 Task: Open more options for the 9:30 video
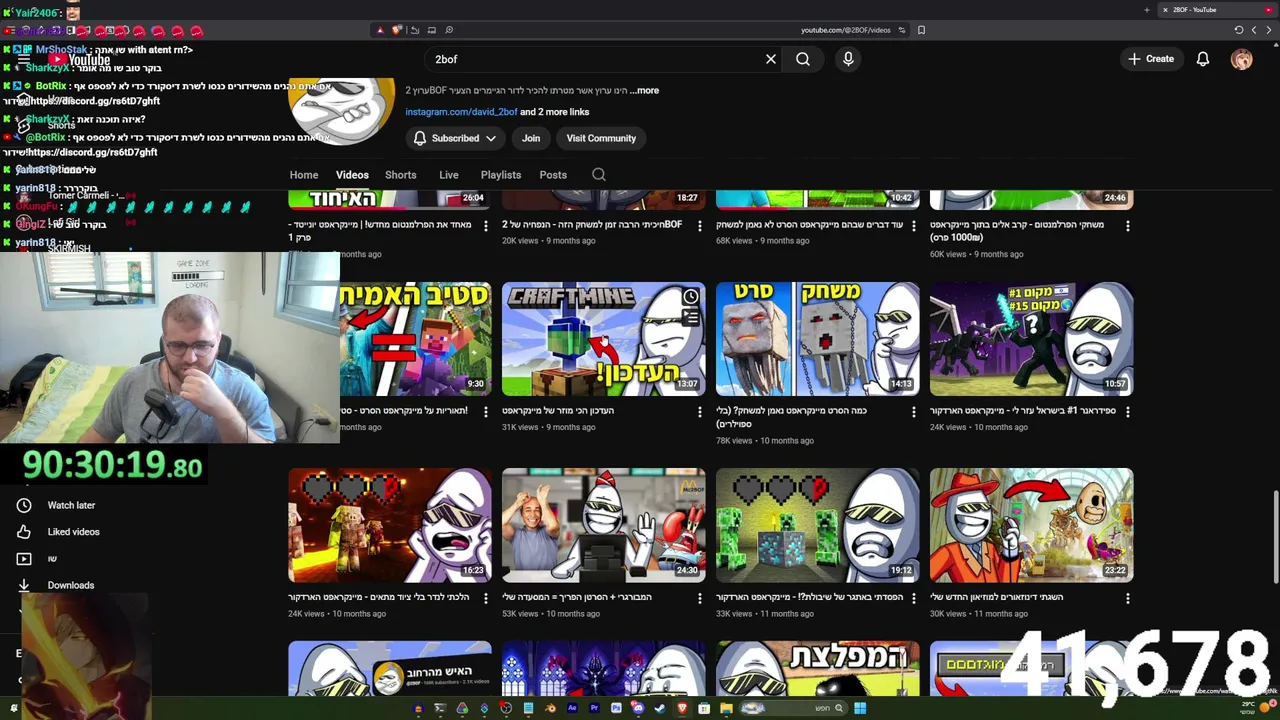[486, 412]
